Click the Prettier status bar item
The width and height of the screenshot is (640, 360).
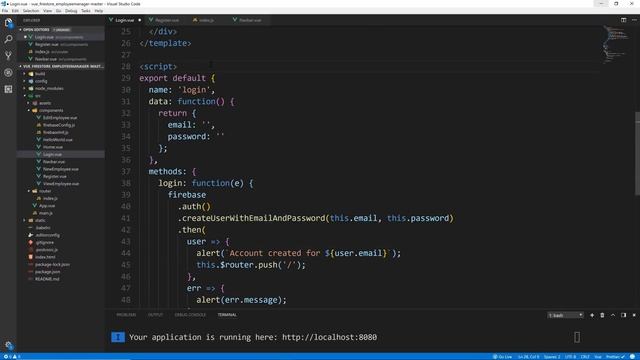(x=615, y=357)
